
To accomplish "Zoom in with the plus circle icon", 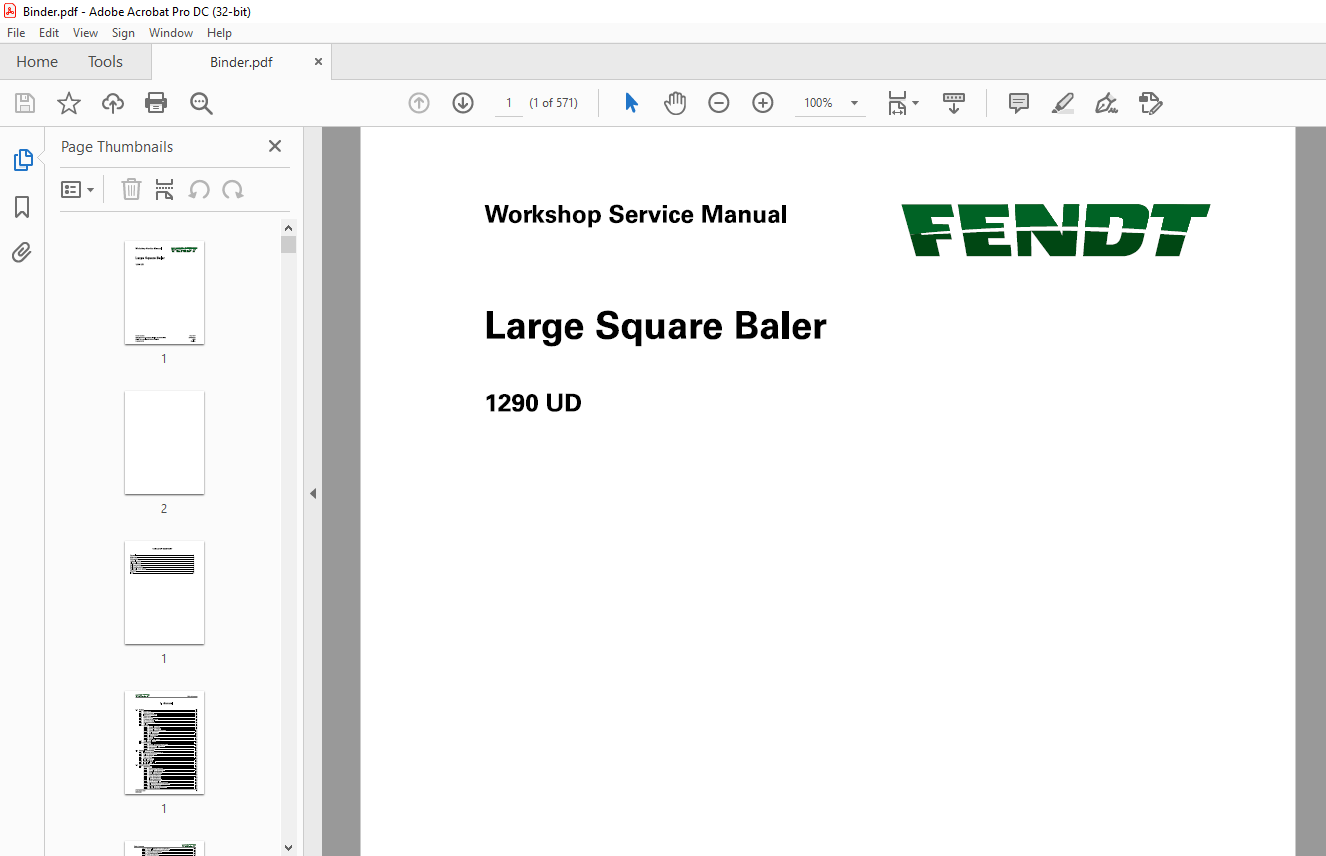I will pyautogui.click(x=763, y=103).
